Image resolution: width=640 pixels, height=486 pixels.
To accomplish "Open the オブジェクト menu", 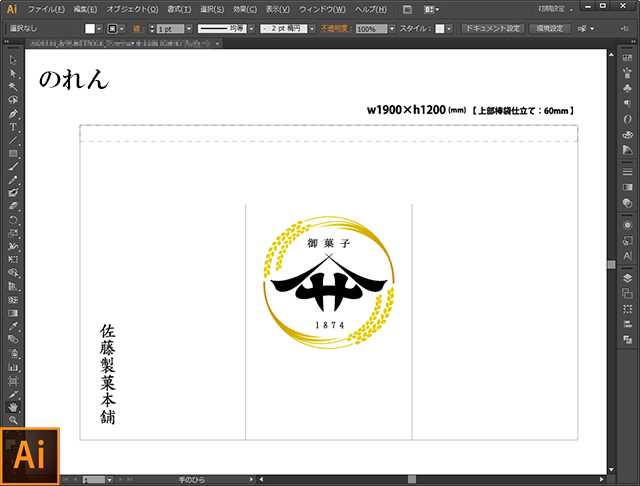I will (x=132, y=9).
